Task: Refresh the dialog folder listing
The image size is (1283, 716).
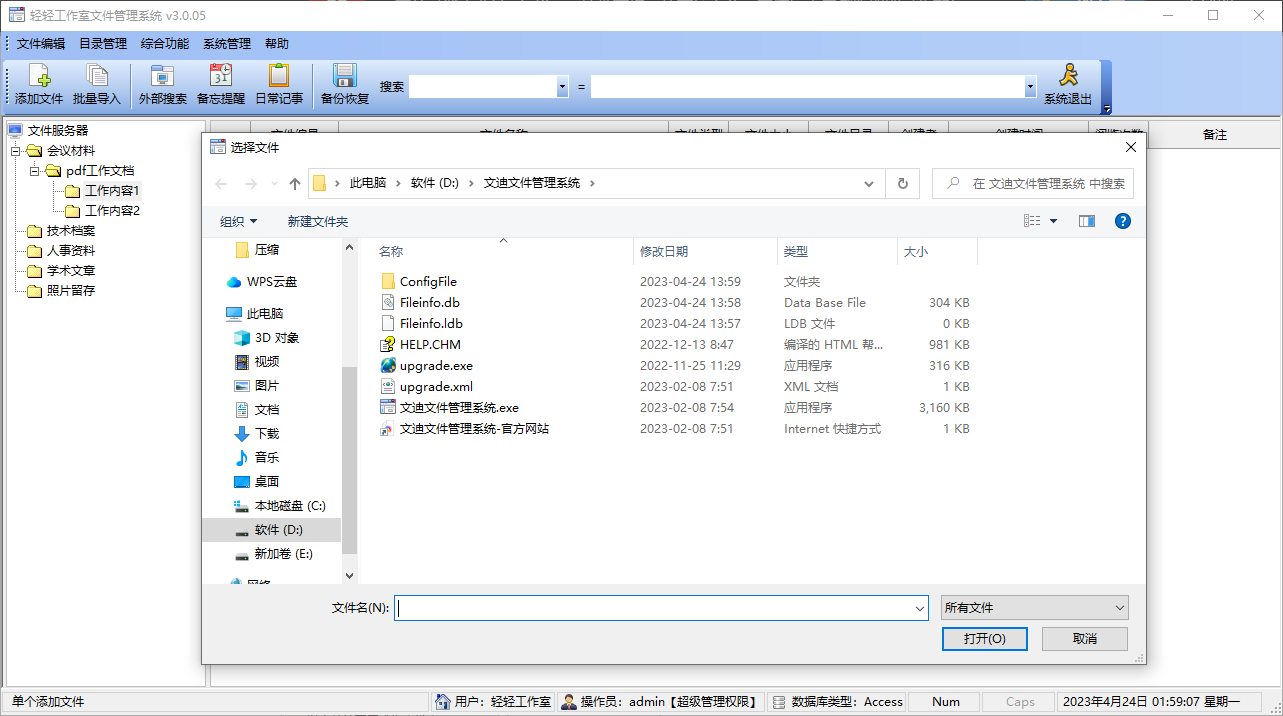Action: tap(902, 183)
